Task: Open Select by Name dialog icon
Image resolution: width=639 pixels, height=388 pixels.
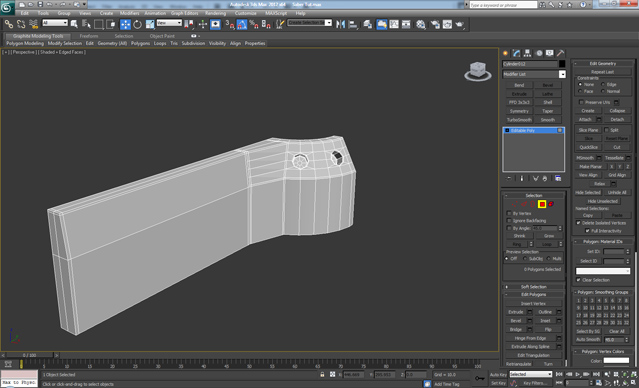Action: [86, 24]
